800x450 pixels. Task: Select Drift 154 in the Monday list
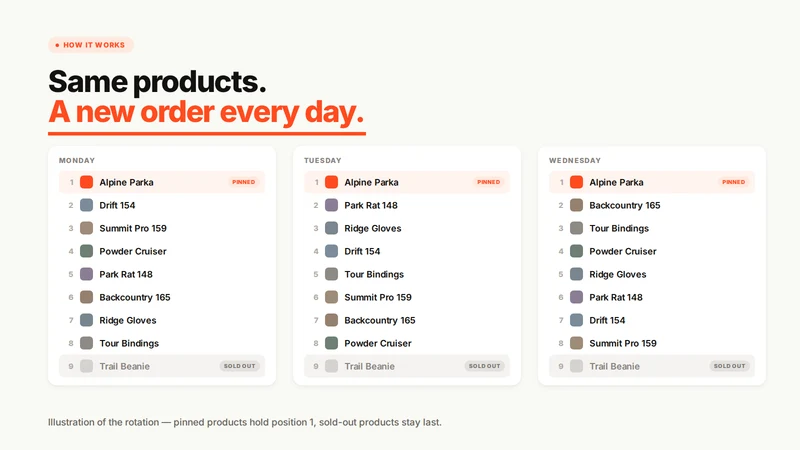[162, 205]
